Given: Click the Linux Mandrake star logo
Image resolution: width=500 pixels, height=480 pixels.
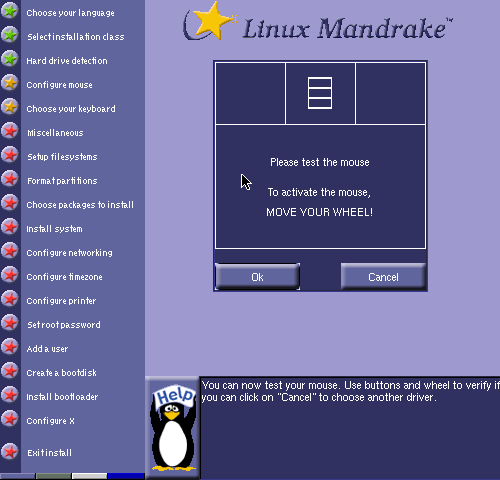Looking at the screenshot, I should pyautogui.click(x=210, y=22).
